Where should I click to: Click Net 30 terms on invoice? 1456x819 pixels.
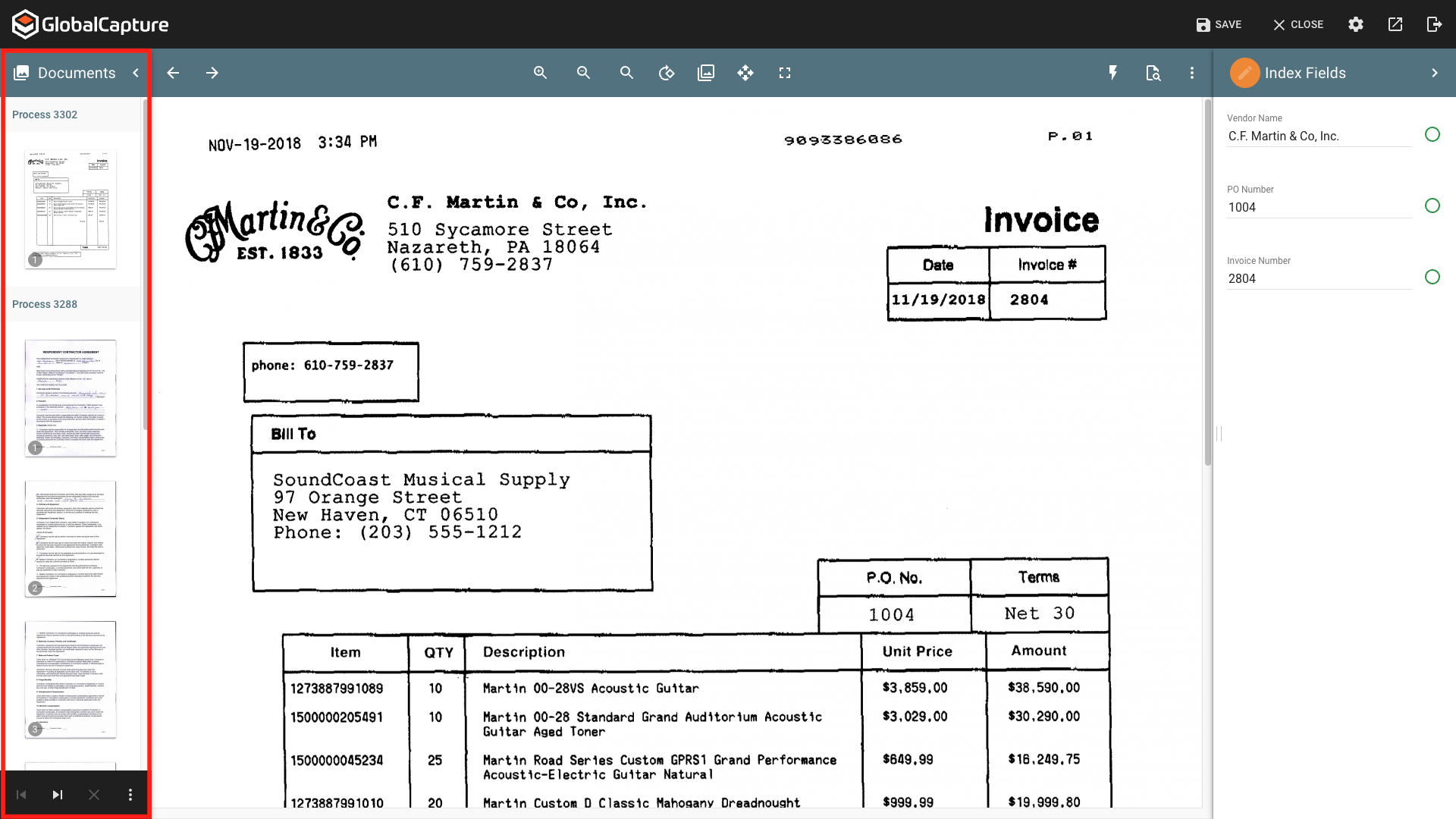(1040, 613)
